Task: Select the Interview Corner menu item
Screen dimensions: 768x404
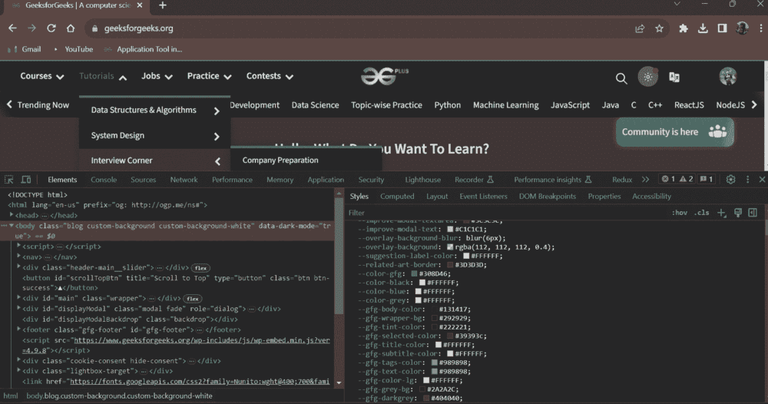Action: point(155,161)
